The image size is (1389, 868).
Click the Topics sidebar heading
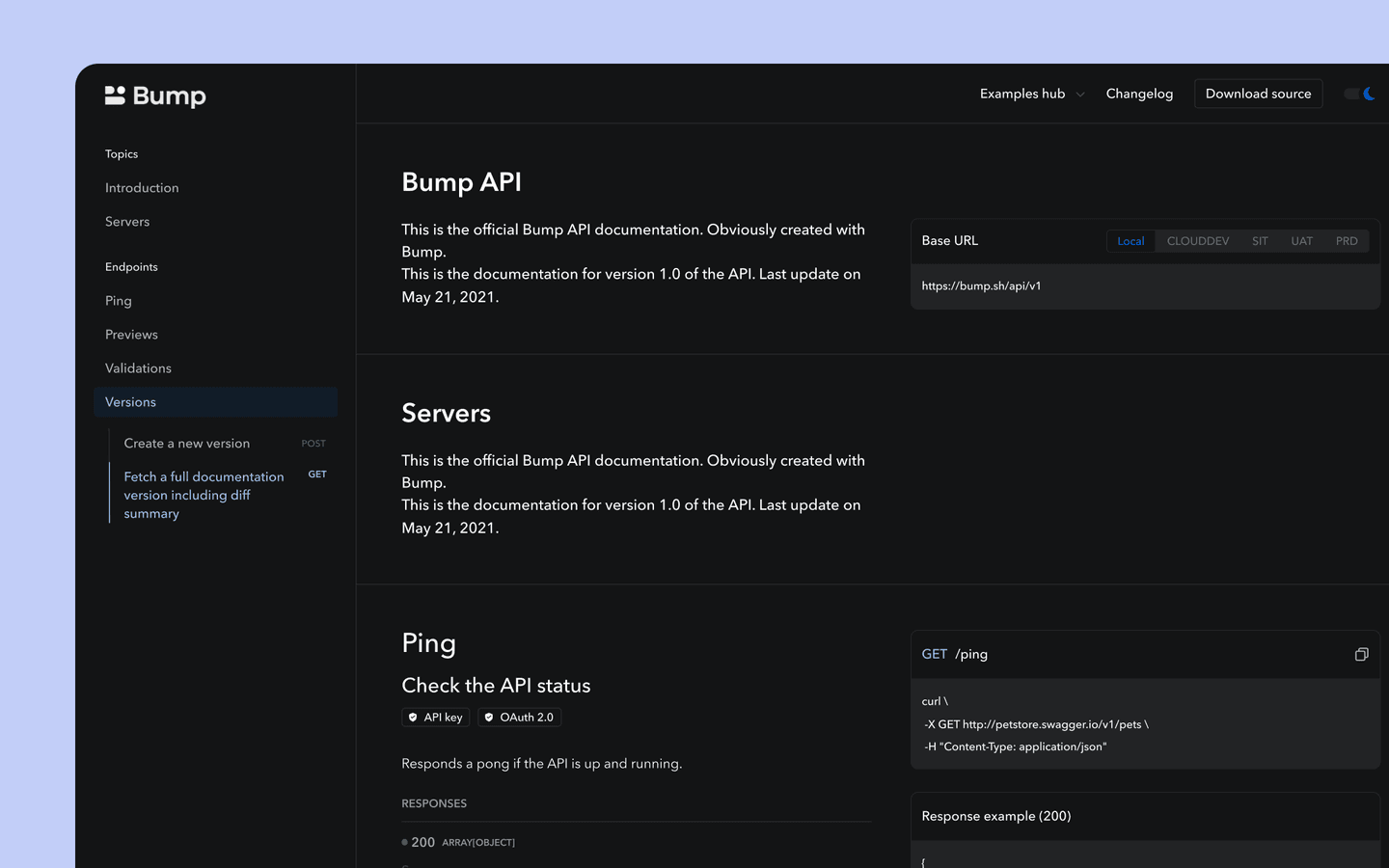pos(122,154)
